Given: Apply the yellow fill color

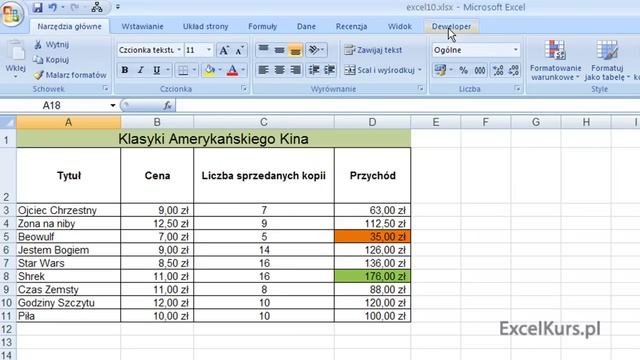Looking at the screenshot, I should coord(210,70).
